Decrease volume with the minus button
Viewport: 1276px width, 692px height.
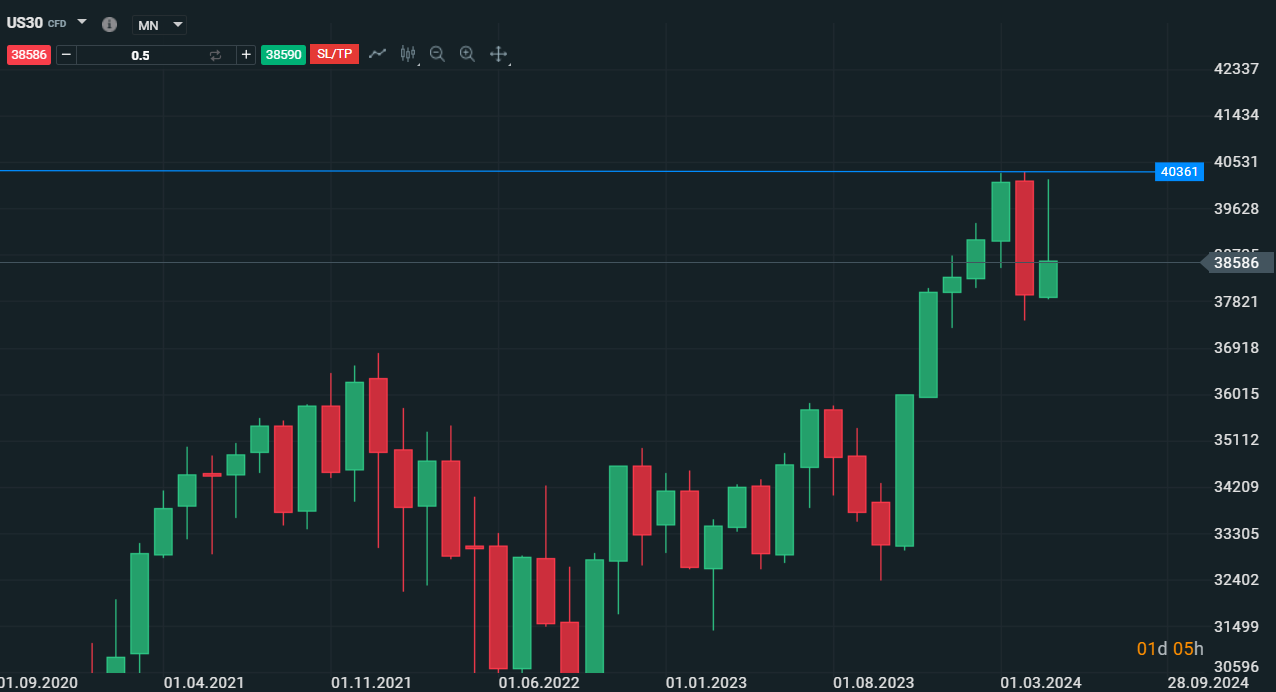click(x=66, y=55)
